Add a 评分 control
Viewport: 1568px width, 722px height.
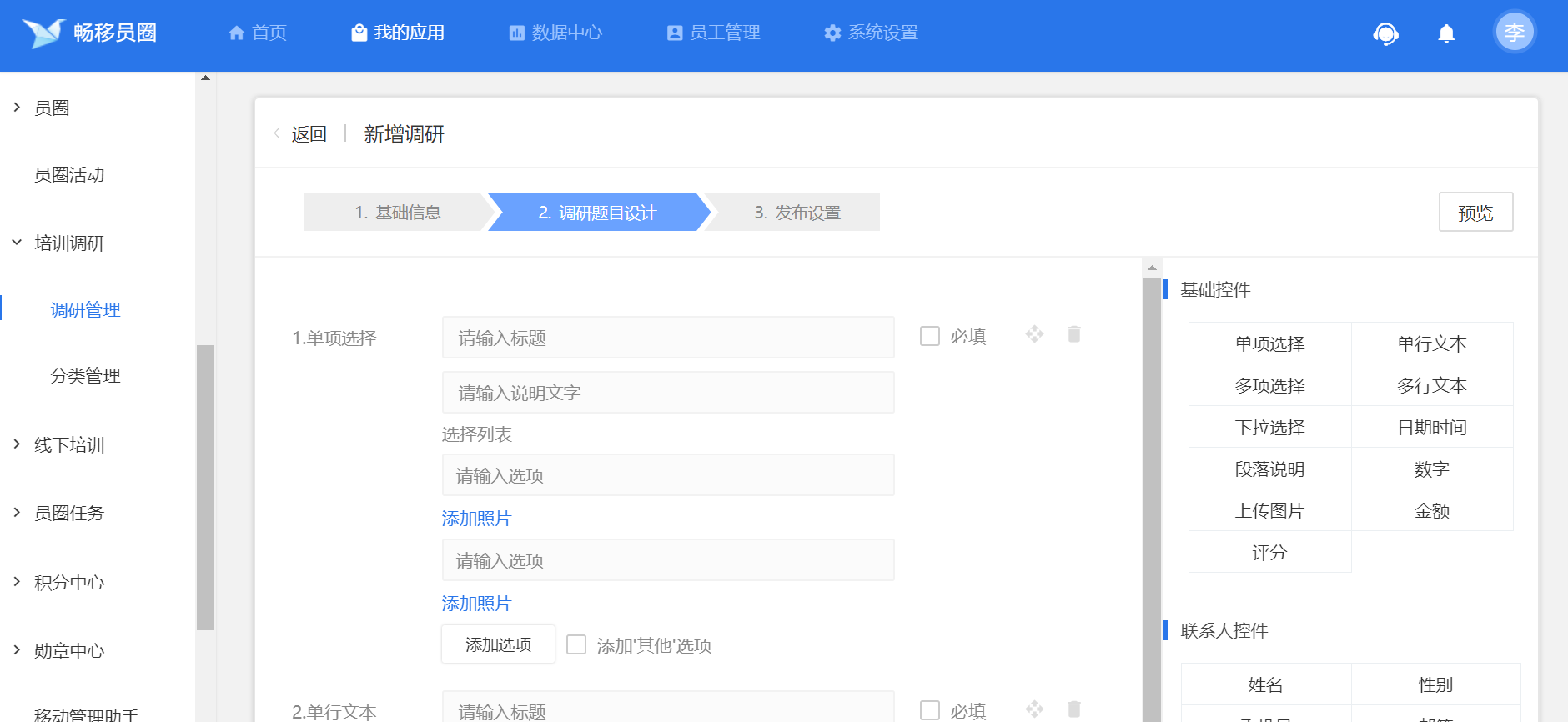click(1269, 552)
